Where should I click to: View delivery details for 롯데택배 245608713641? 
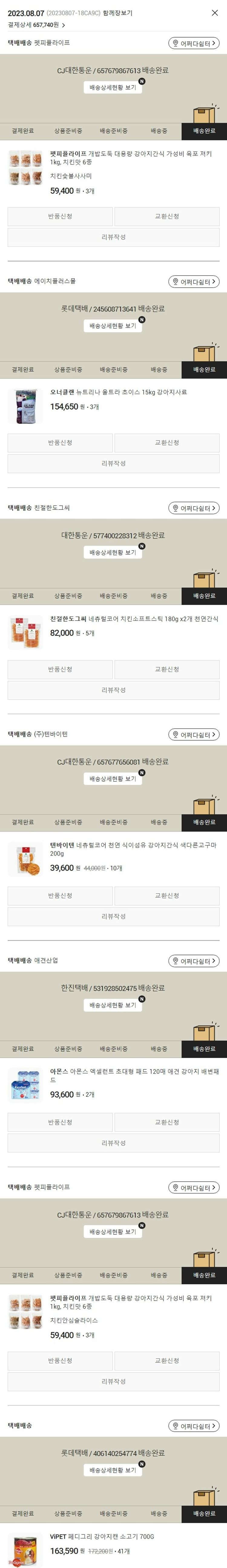tap(113, 326)
